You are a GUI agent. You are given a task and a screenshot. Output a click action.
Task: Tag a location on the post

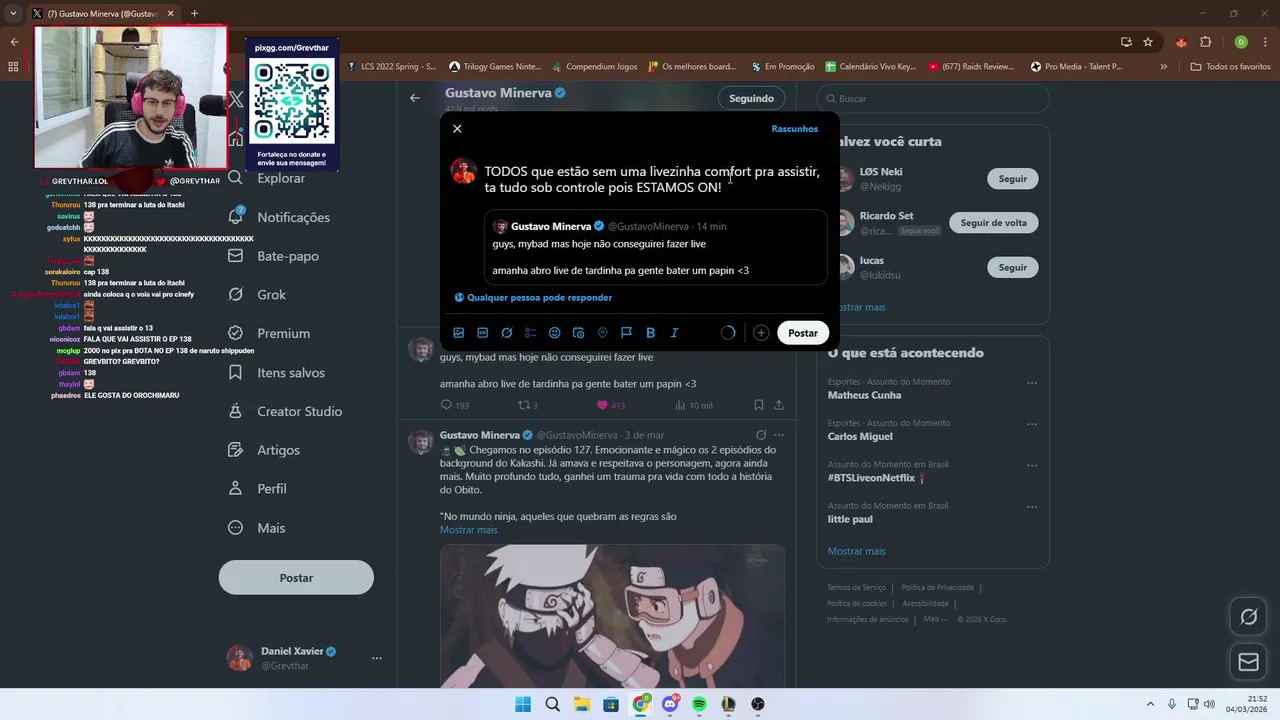603,333
